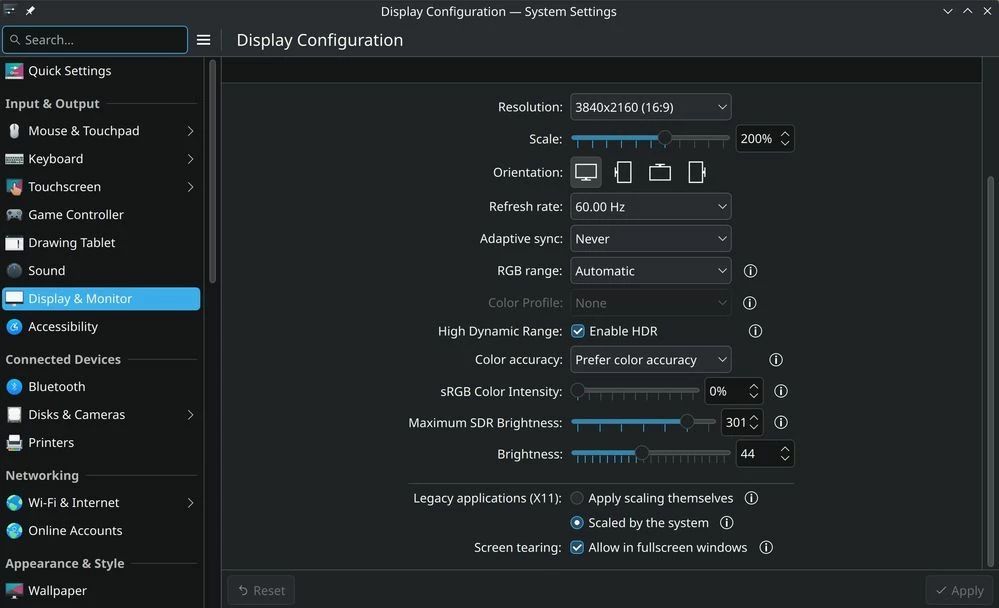Click the Maximum SDR Brightness info icon
Screen dimensions: 999x608
tap(781, 422)
